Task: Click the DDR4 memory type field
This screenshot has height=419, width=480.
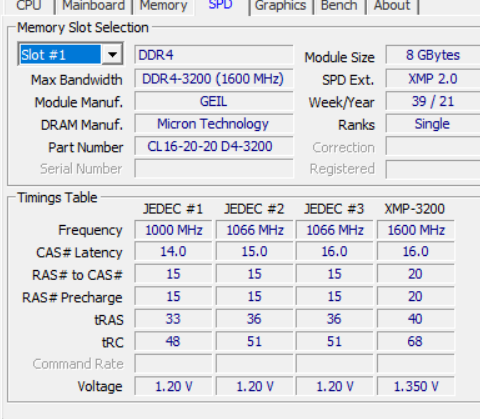Action: (x=214, y=55)
